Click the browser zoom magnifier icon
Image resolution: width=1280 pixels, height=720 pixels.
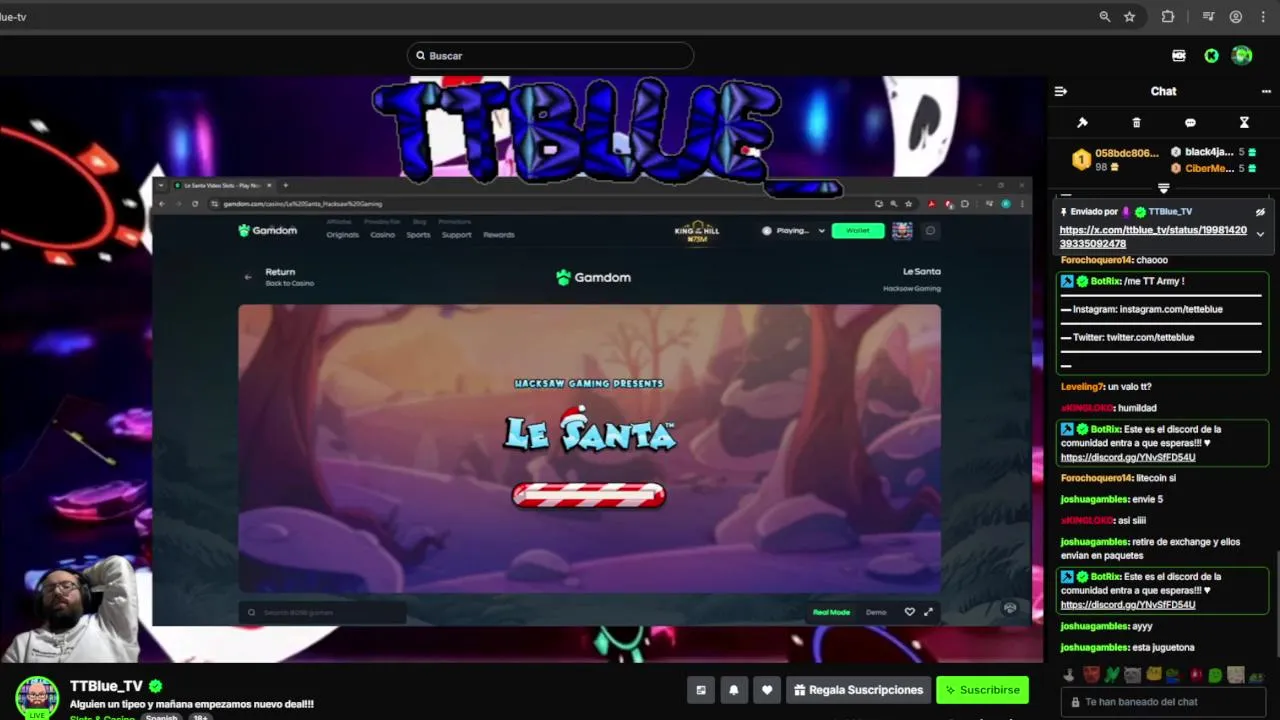[x=1104, y=17]
